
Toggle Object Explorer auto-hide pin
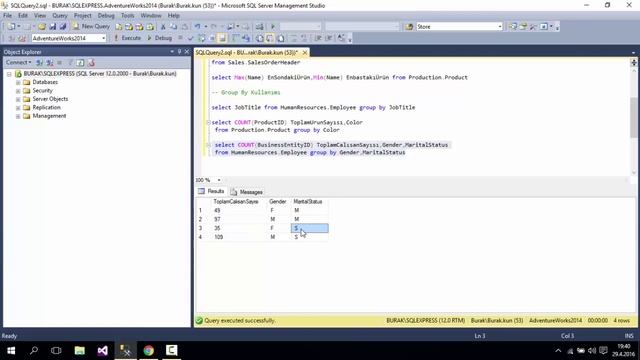pos(179,52)
